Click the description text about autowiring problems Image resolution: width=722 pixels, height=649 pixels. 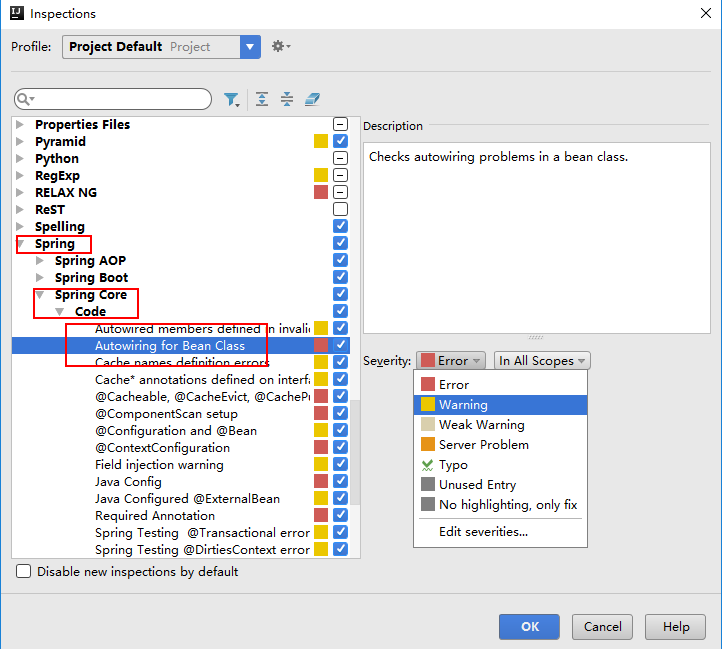(x=498, y=157)
